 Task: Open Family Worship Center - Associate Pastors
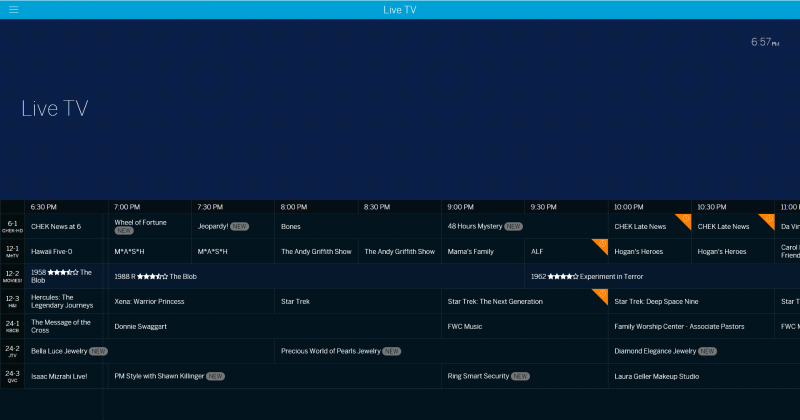coord(691,327)
